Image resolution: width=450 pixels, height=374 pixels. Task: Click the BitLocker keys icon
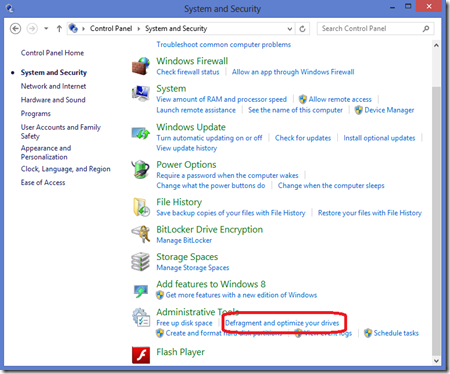pyautogui.click(x=141, y=234)
